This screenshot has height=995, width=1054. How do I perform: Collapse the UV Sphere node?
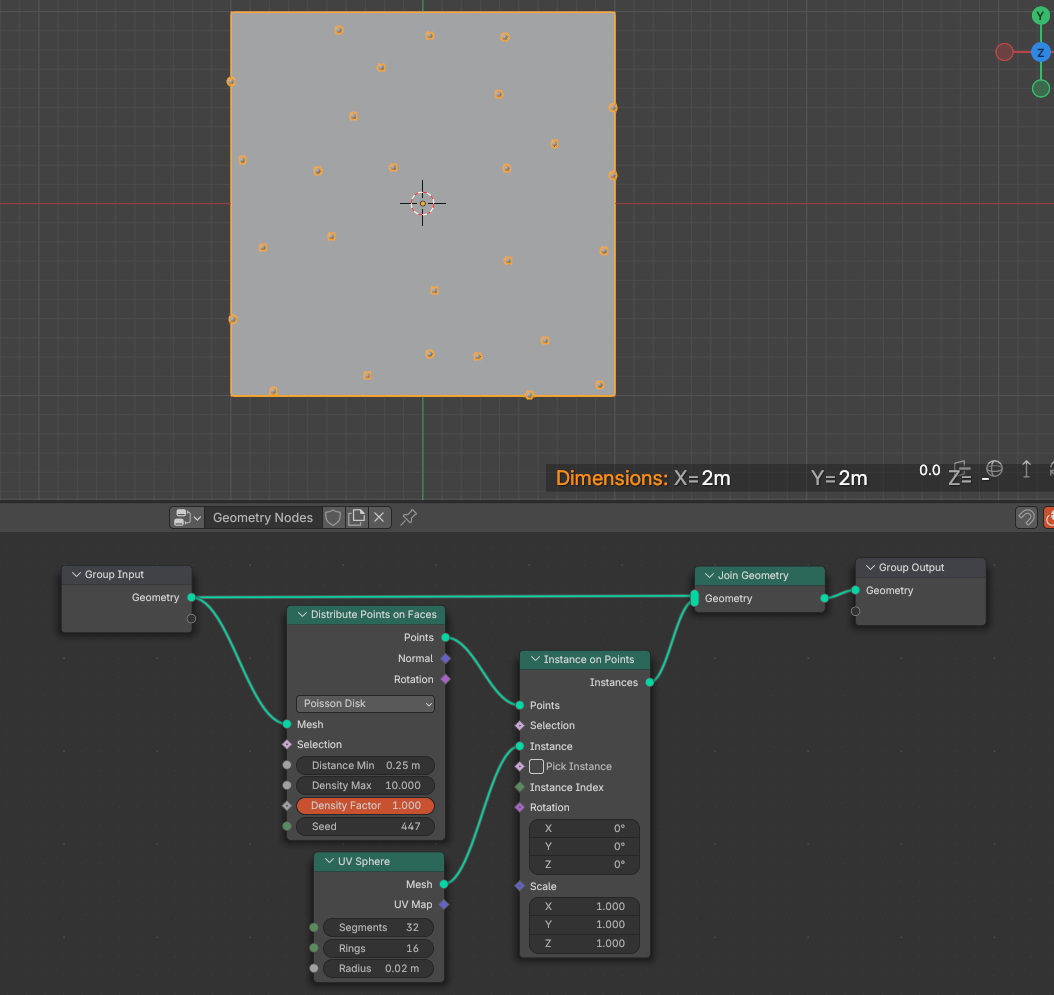pyautogui.click(x=329, y=861)
